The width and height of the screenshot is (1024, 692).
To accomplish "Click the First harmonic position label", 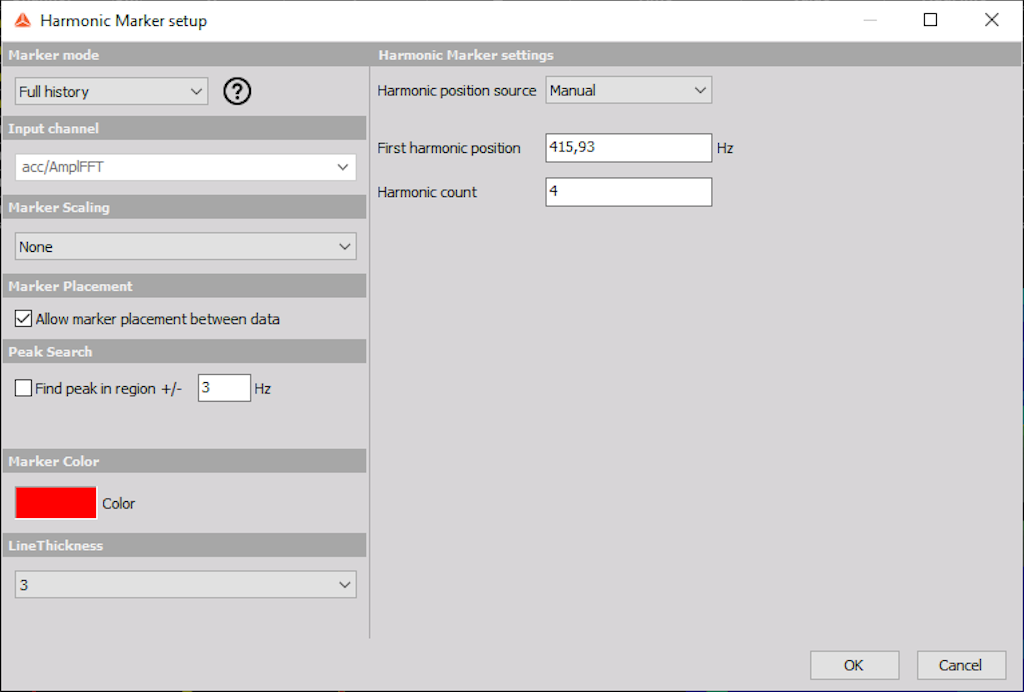I will click(x=449, y=148).
